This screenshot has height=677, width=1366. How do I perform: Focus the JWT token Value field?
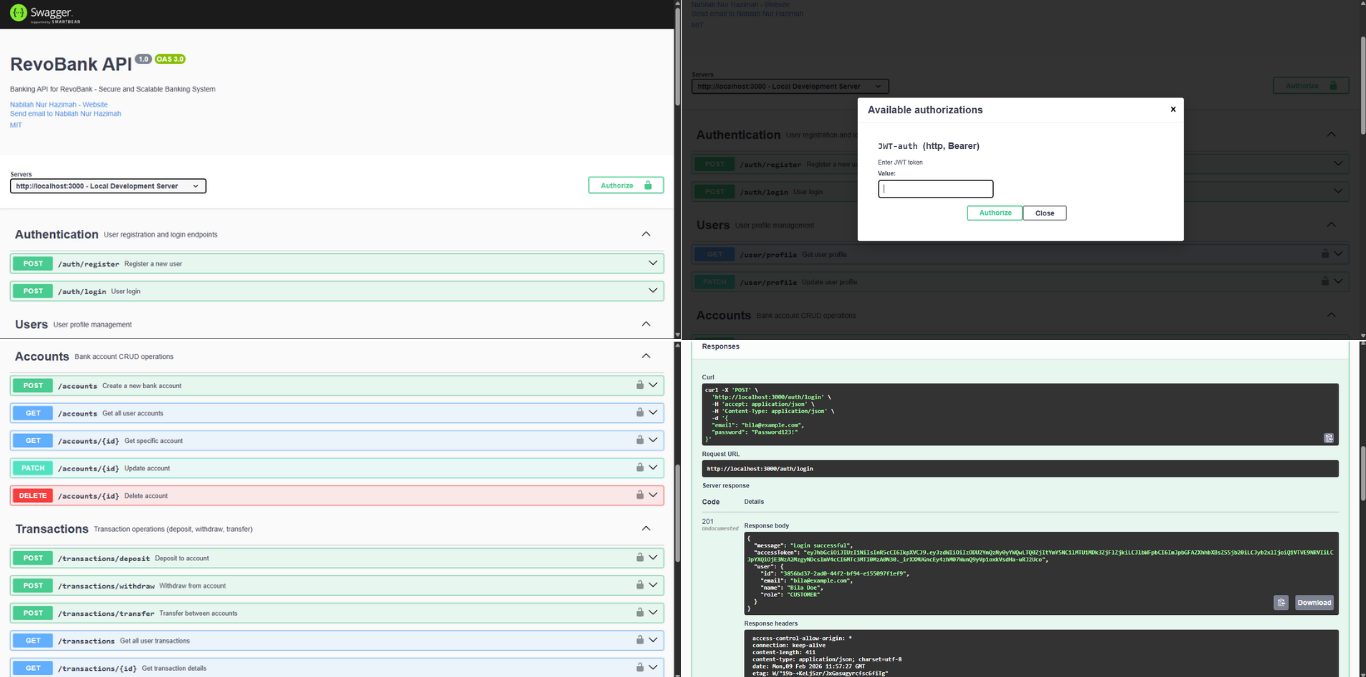pos(935,189)
